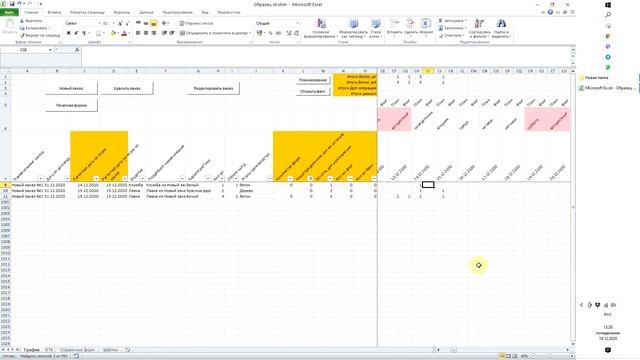The height and width of the screenshot is (360, 640).
Task: Switch to the Данные ribbon tab
Action: 147,12
